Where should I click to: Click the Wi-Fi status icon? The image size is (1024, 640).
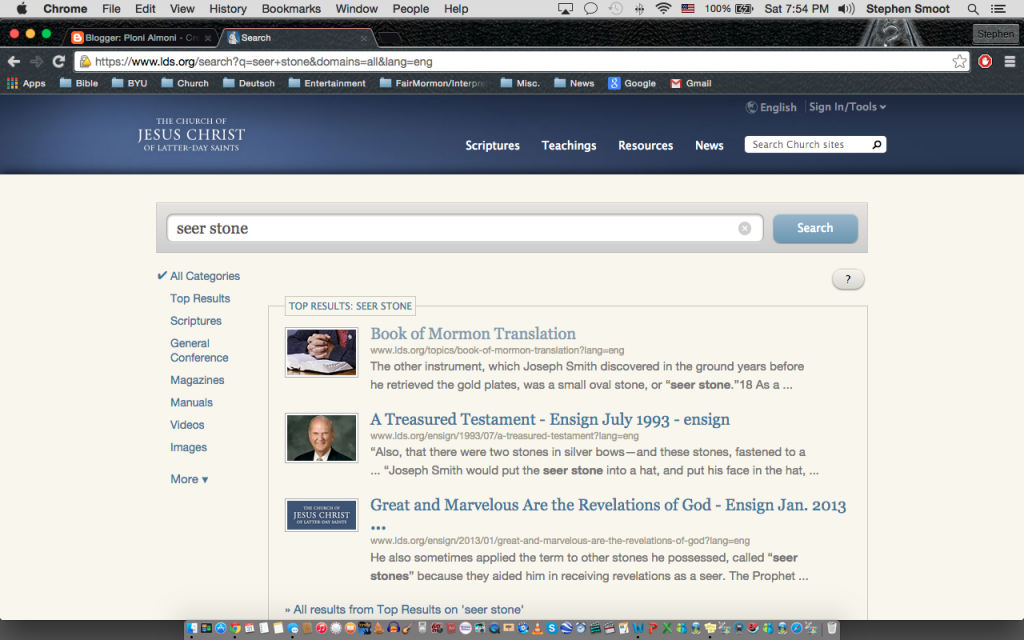(x=664, y=8)
